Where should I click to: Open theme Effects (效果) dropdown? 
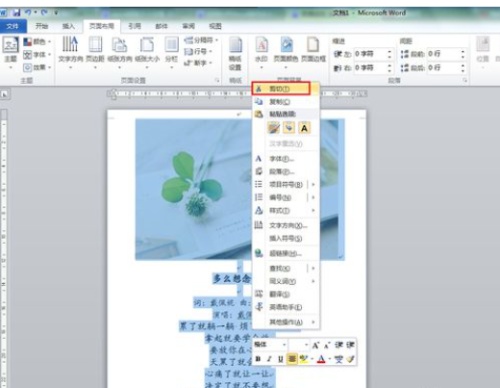pos(37,67)
